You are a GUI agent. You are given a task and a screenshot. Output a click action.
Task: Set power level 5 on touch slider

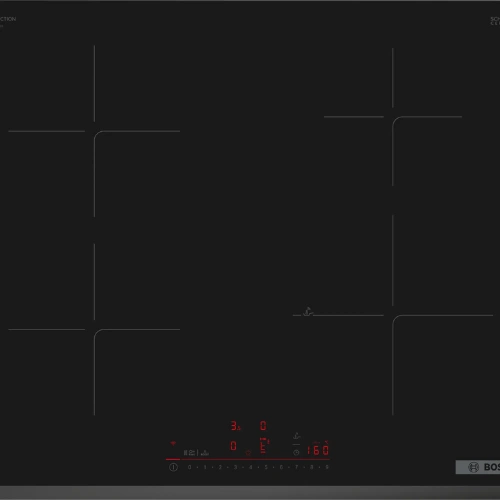click(266, 467)
